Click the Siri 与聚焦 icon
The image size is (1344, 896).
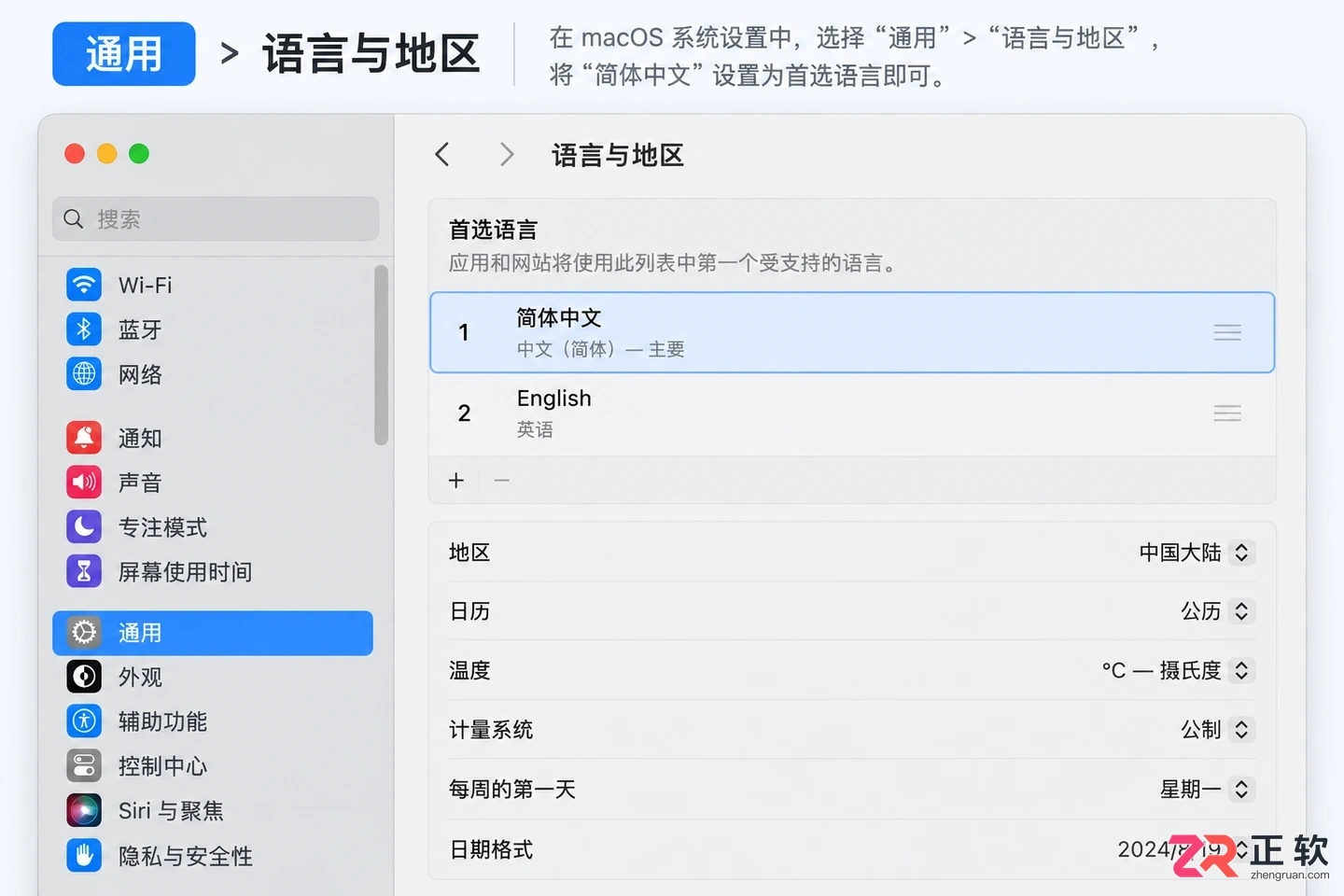(84, 810)
